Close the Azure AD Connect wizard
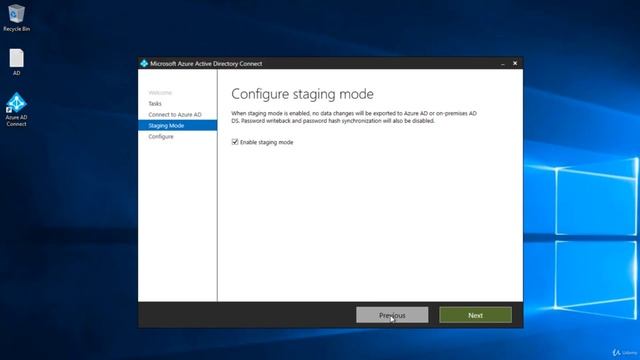Image resolution: width=640 pixels, height=360 pixels. click(x=515, y=63)
